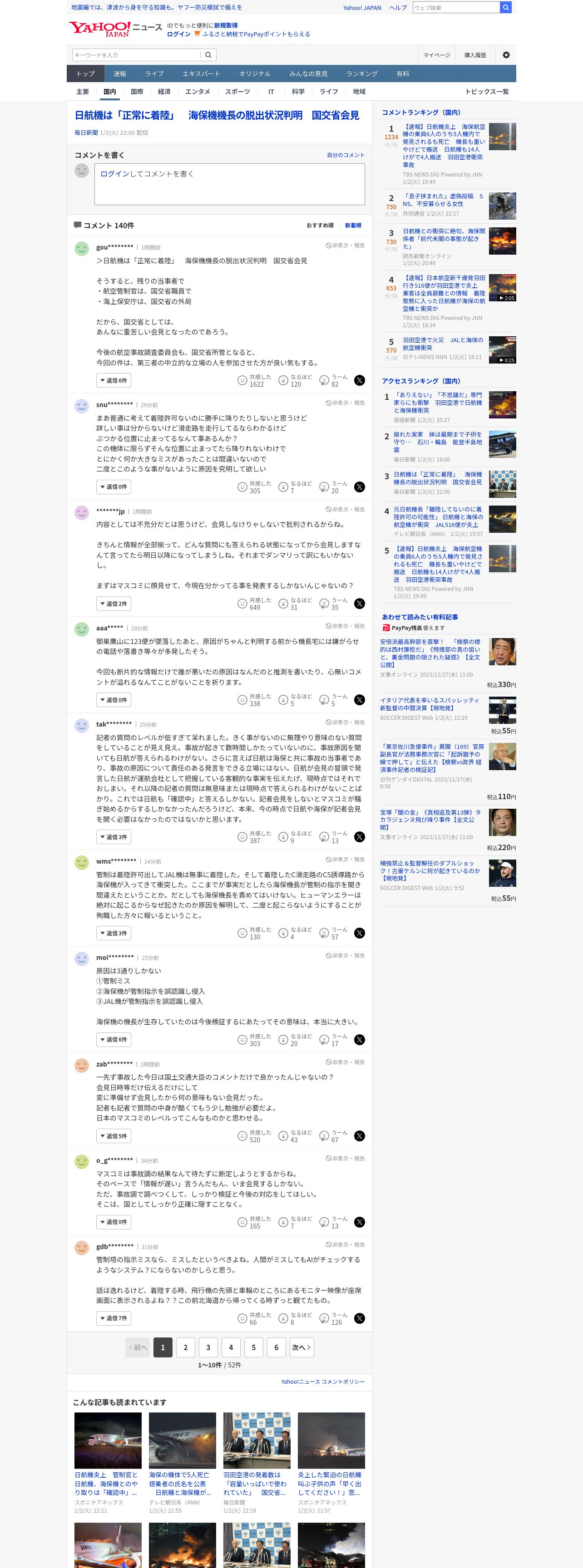Click なるほど icon on zab******** comment
Image resolution: width=583 pixels, height=1568 pixels.
pyautogui.click(x=283, y=1136)
